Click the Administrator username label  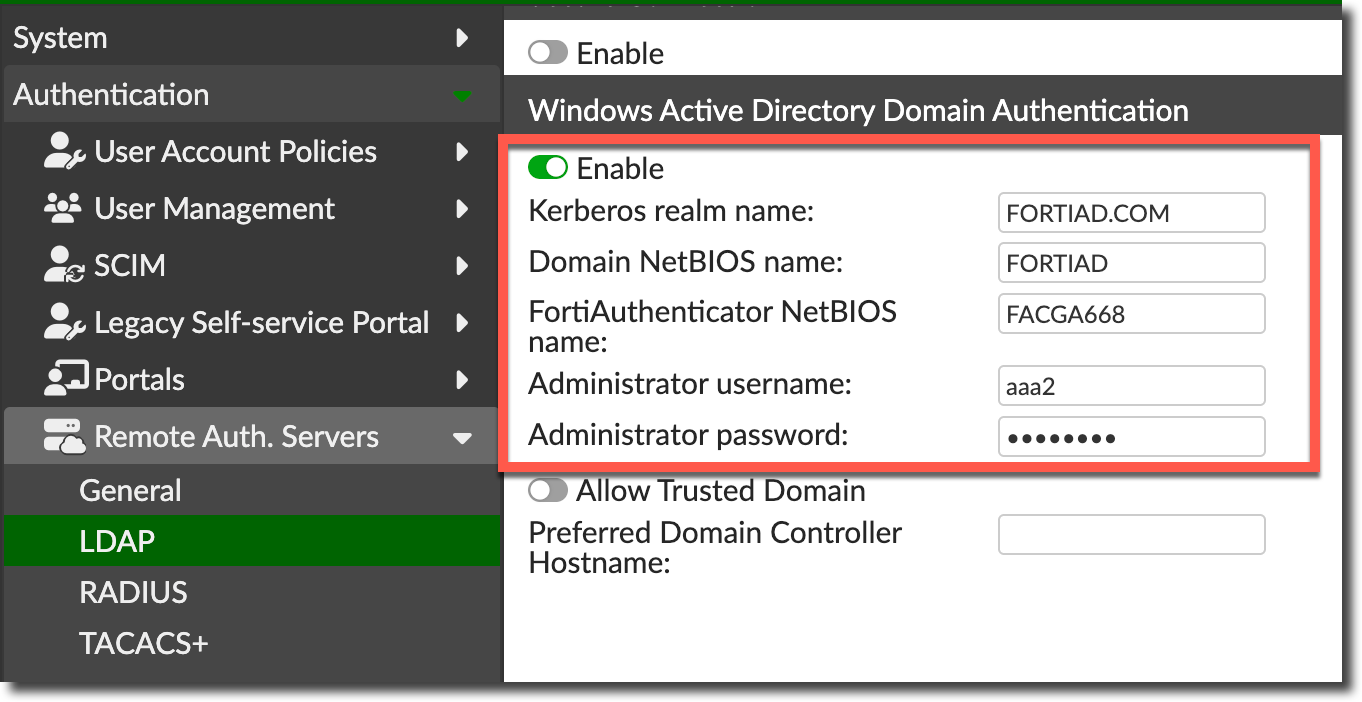pos(690,384)
